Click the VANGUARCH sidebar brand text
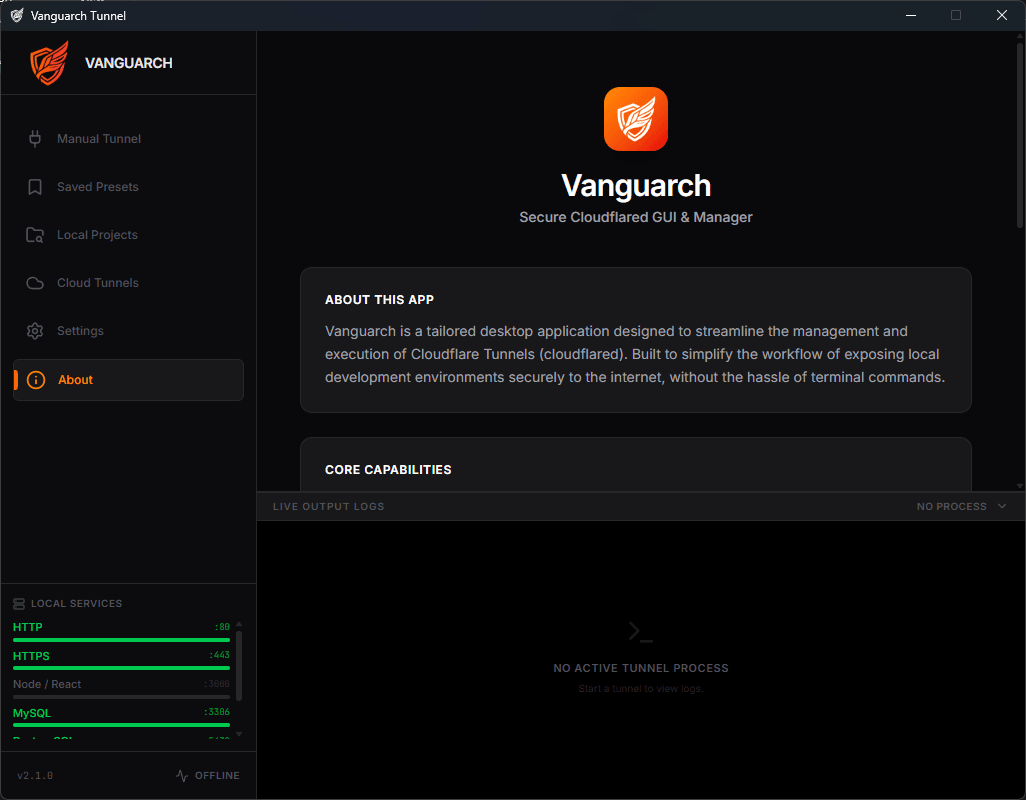 (129, 63)
